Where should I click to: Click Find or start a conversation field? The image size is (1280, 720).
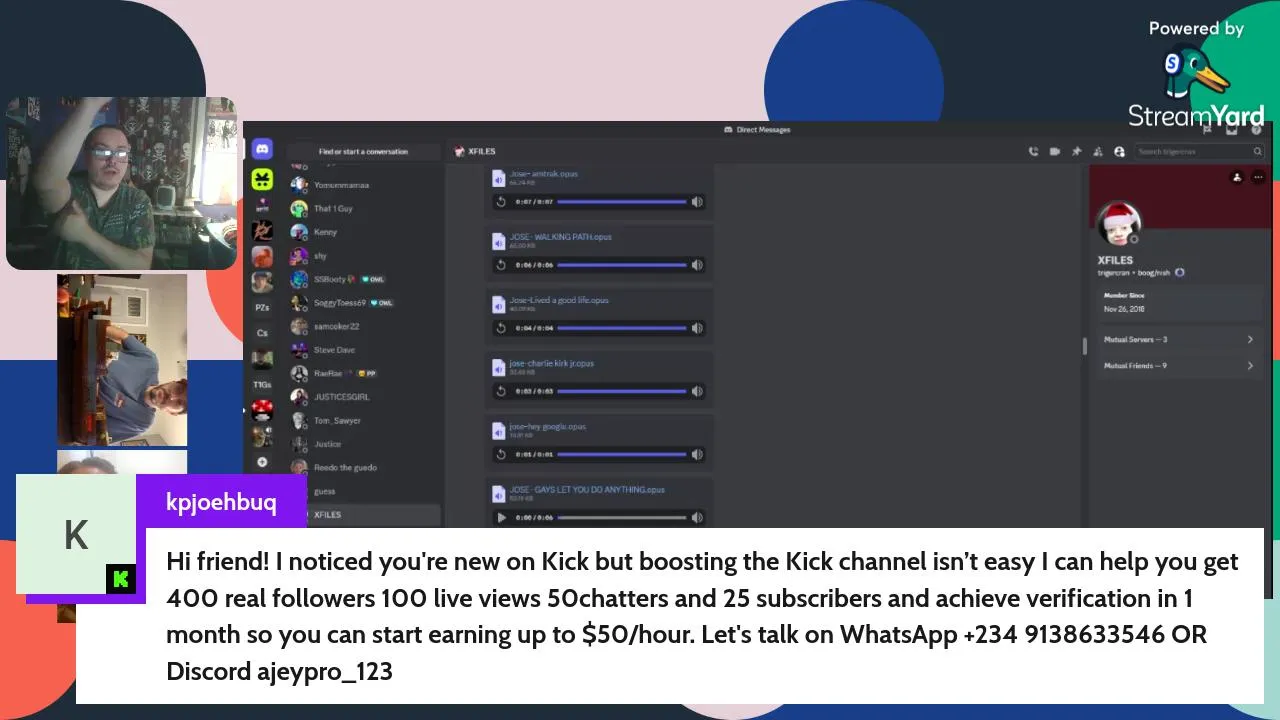(x=364, y=152)
